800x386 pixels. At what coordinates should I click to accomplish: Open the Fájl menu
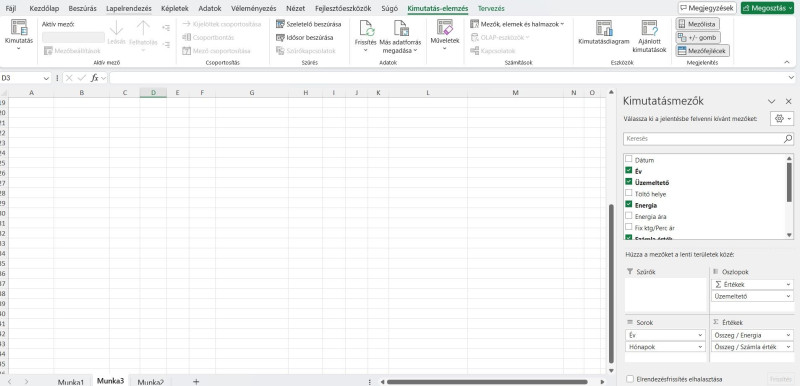pos(11,9)
